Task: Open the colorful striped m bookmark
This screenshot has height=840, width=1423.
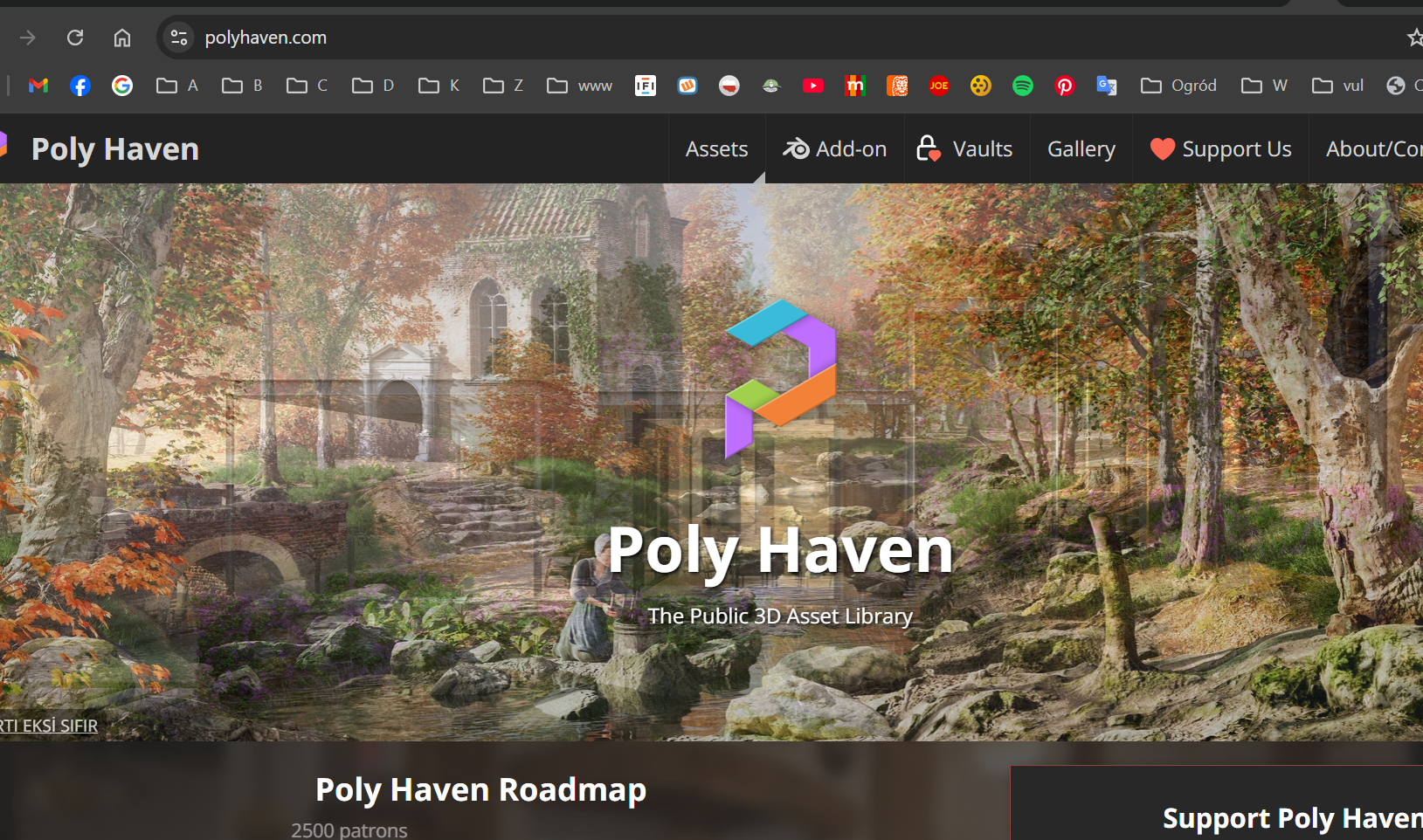Action: coord(855,86)
